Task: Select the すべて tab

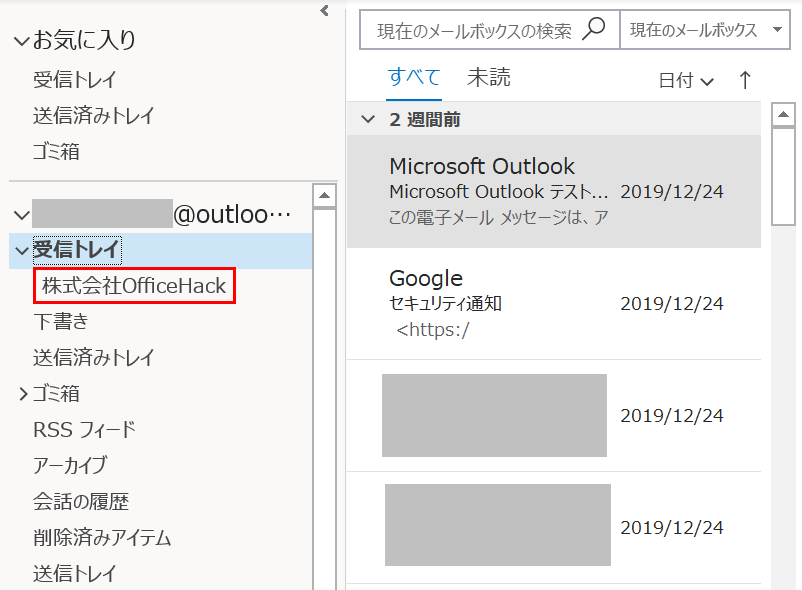Action: pos(414,78)
